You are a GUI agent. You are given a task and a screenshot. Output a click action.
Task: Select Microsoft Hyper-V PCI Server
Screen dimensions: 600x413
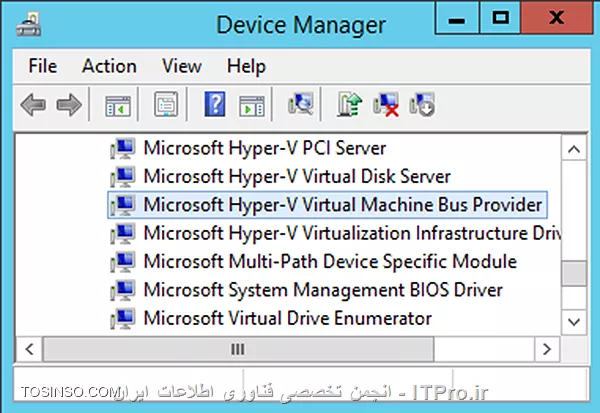pyautogui.click(x=265, y=149)
